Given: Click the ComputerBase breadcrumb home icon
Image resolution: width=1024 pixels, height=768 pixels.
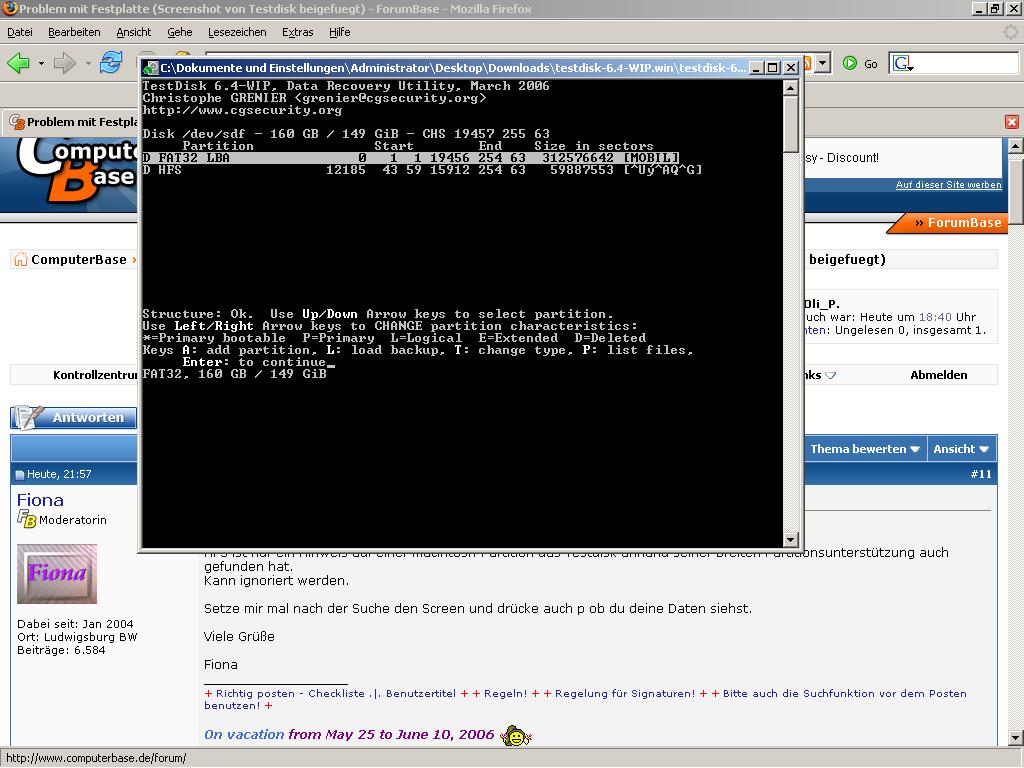Looking at the screenshot, I should coord(21,259).
